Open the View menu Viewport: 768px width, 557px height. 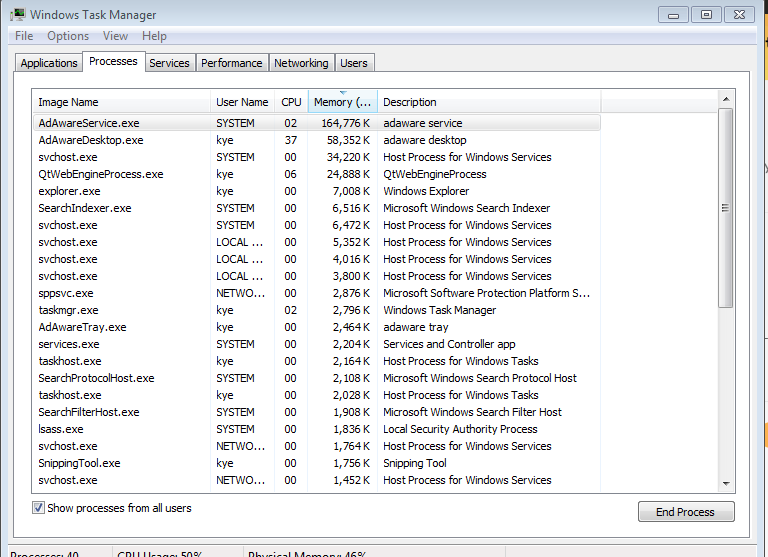pyautogui.click(x=115, y=36)
